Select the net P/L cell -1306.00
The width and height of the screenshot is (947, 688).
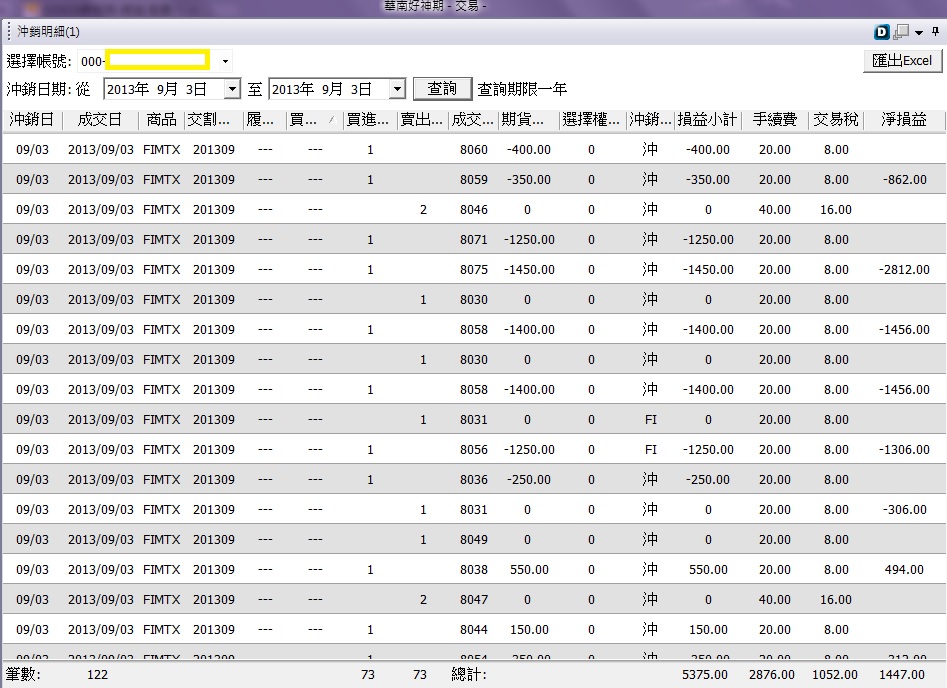[904, 449]
